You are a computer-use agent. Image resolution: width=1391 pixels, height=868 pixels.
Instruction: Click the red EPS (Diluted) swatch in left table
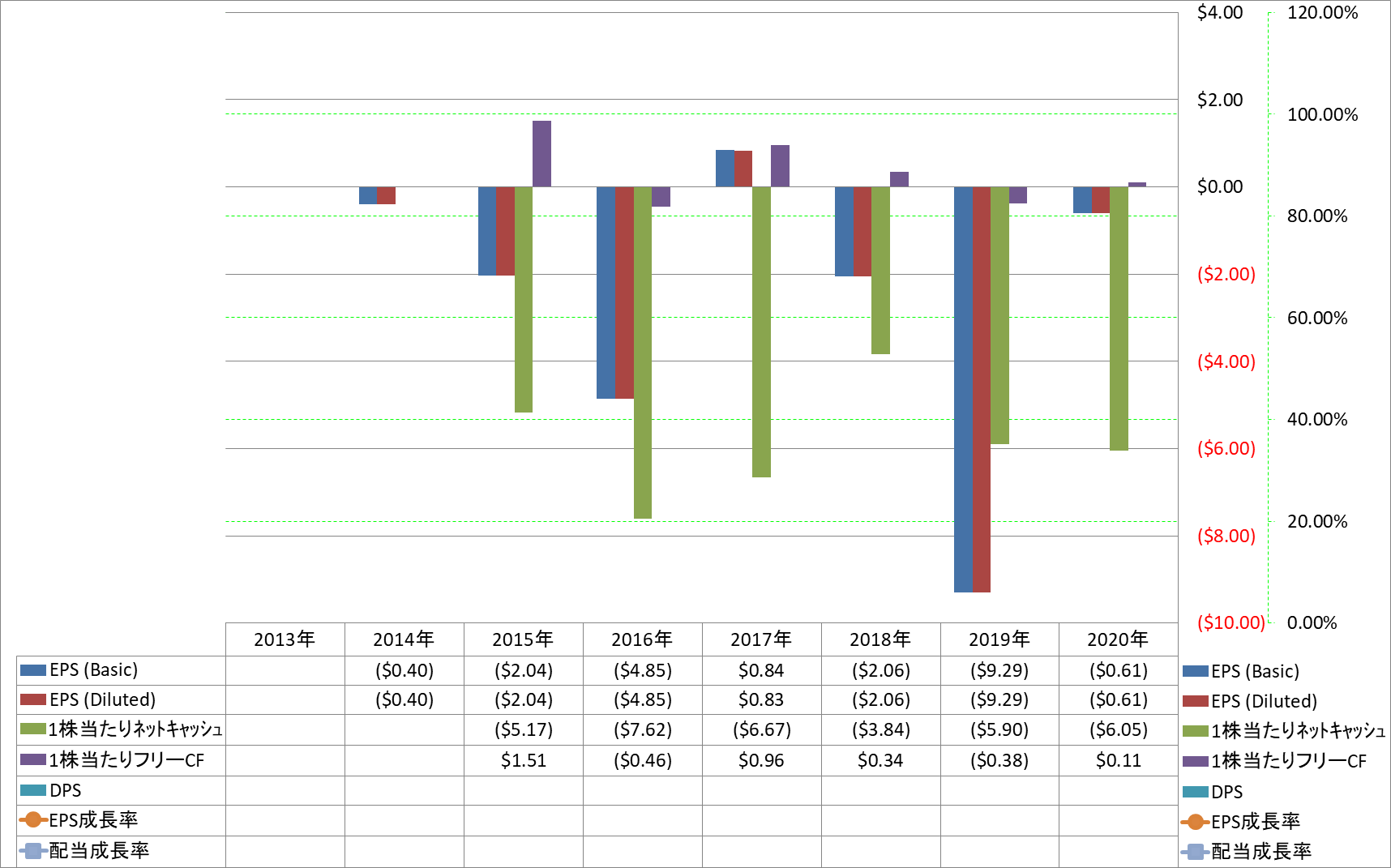pyautogui.click(x=33, y=699)
